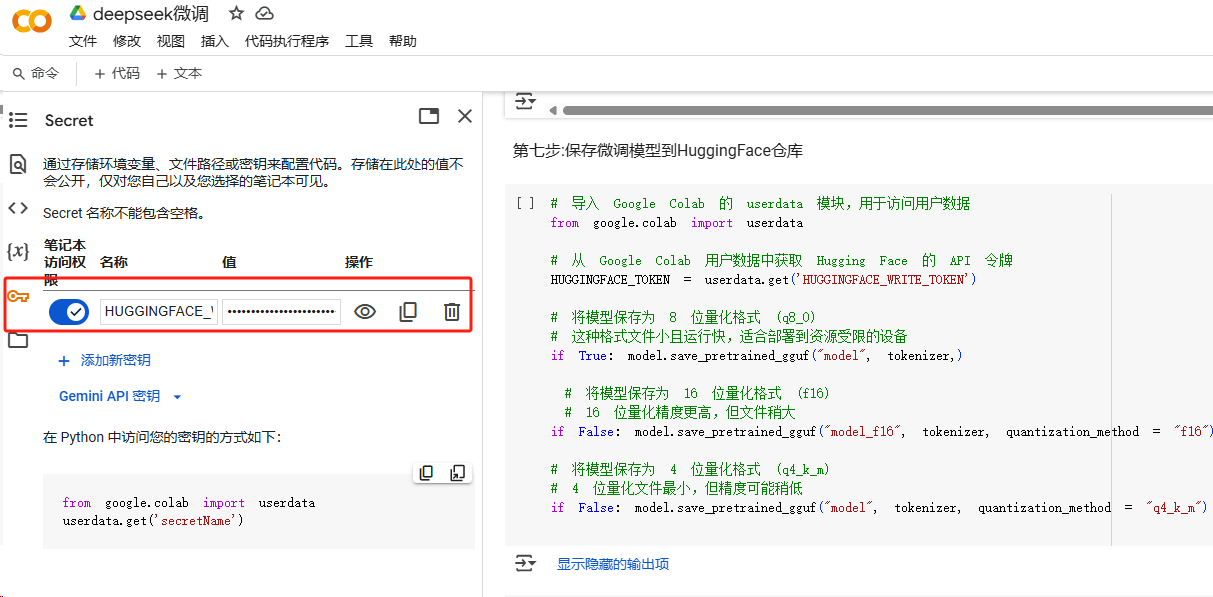This screenshot has width=1213, height=597.
Task: Click the quantization_method = "f16" code line
Action: pyautogui.click(x=882, y=431)
